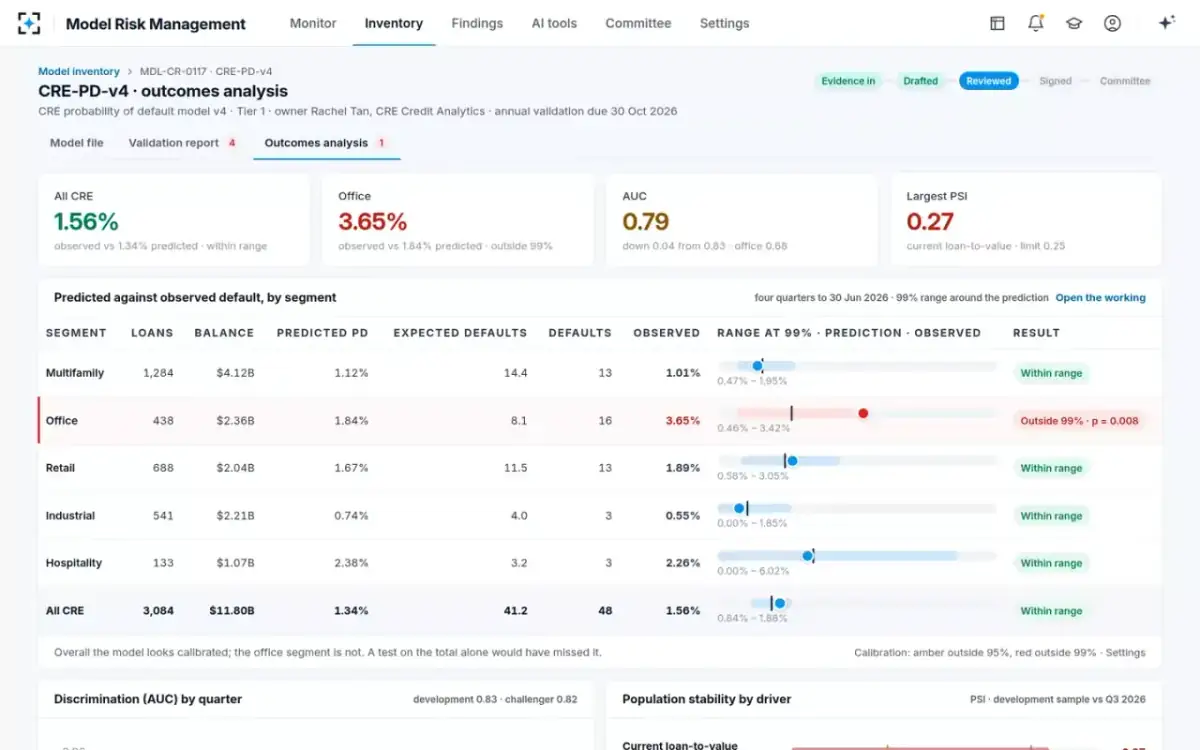The width and height of the screenshot is (1200, 750).
Task: Select the Office segment row
Action: (x=600, y=421)
